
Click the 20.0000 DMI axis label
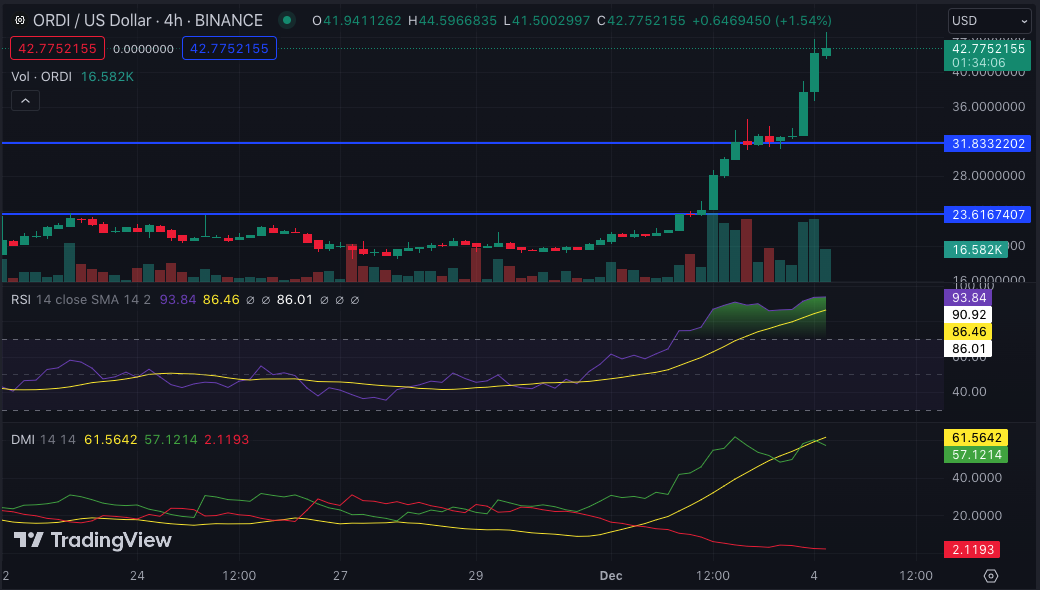[x=977, y=516]
